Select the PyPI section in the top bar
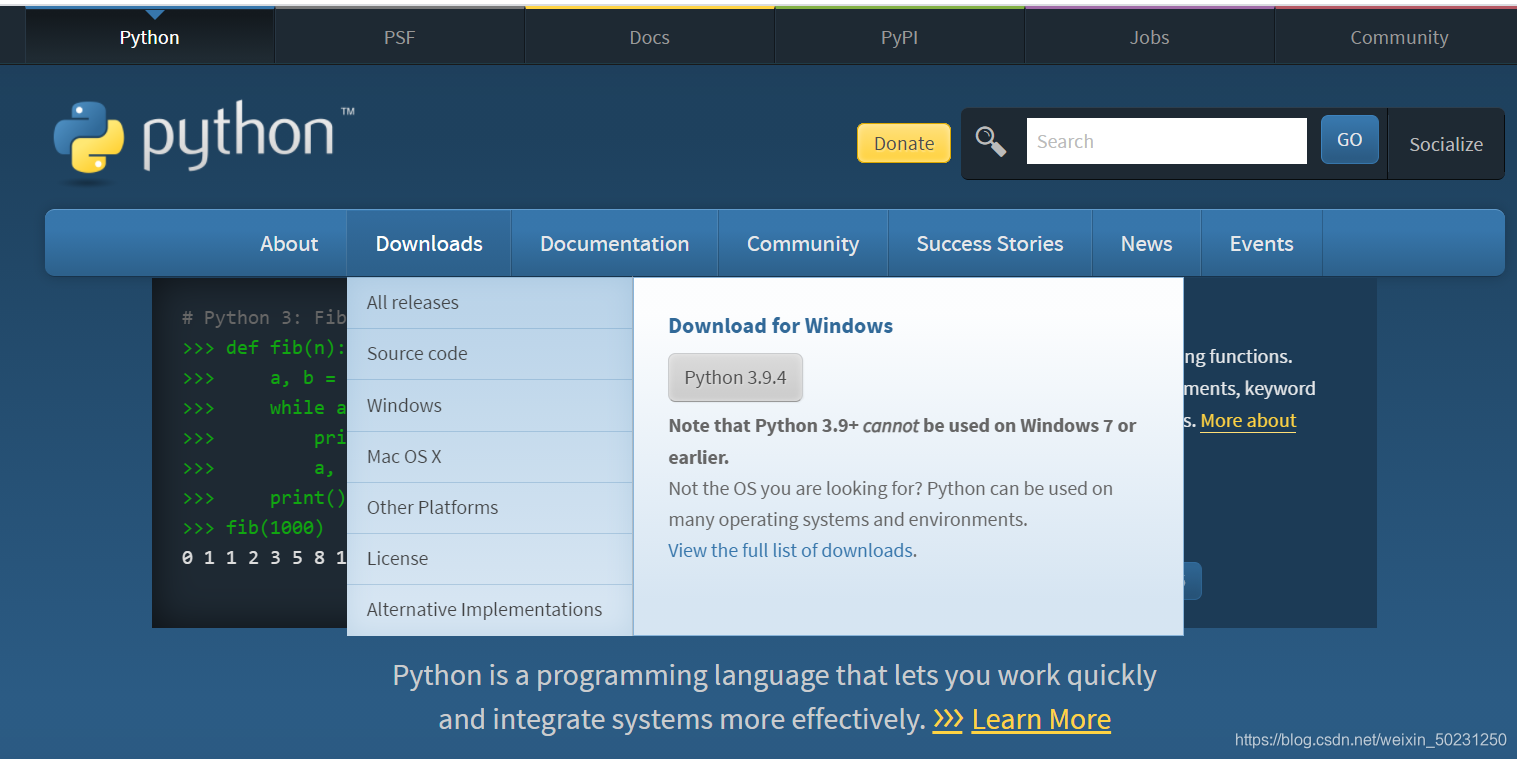The image size is (1517, 759). coord(899,36)
